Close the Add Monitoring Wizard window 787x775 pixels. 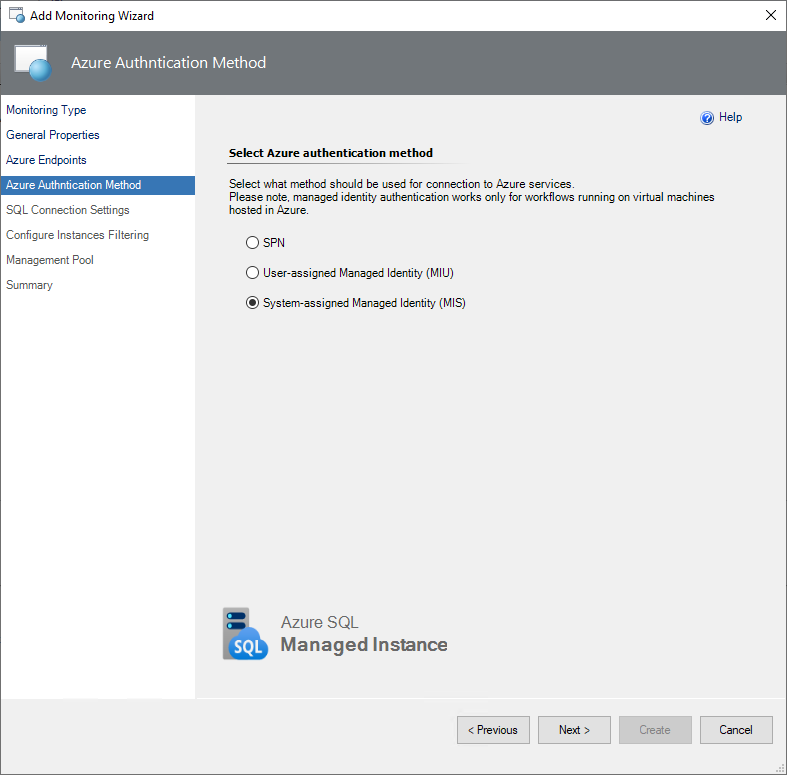pyautogui.click(x=771, y=15)
